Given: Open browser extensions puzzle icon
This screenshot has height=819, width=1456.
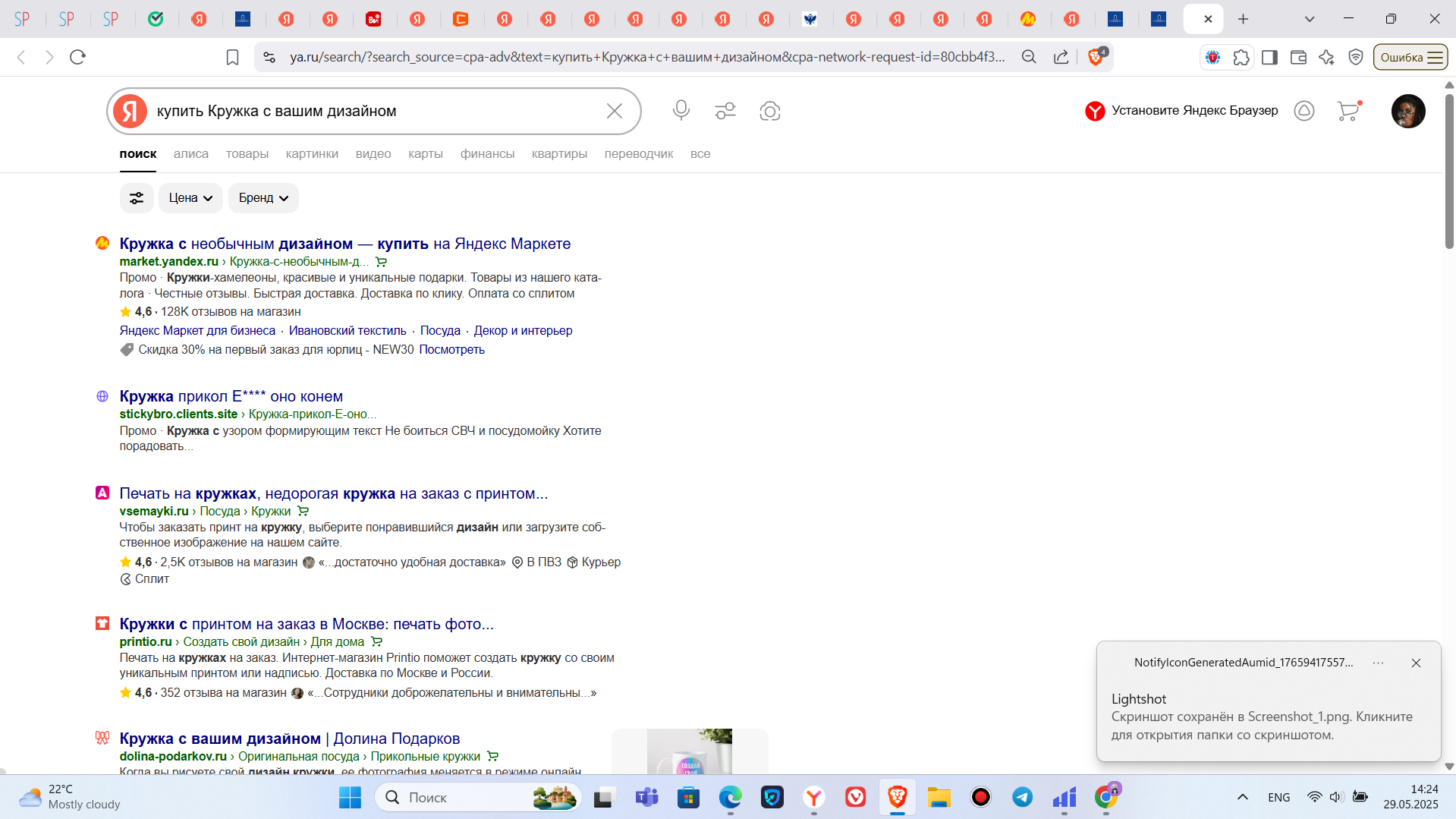Looking at the screenshot, I should coord(1241,57).
